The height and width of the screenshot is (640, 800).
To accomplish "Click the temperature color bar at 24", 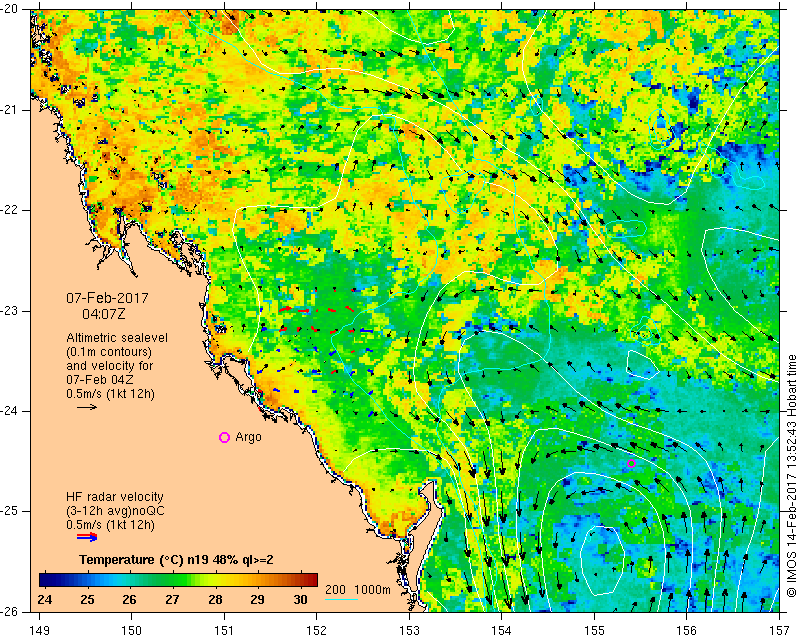I will 44,580.
